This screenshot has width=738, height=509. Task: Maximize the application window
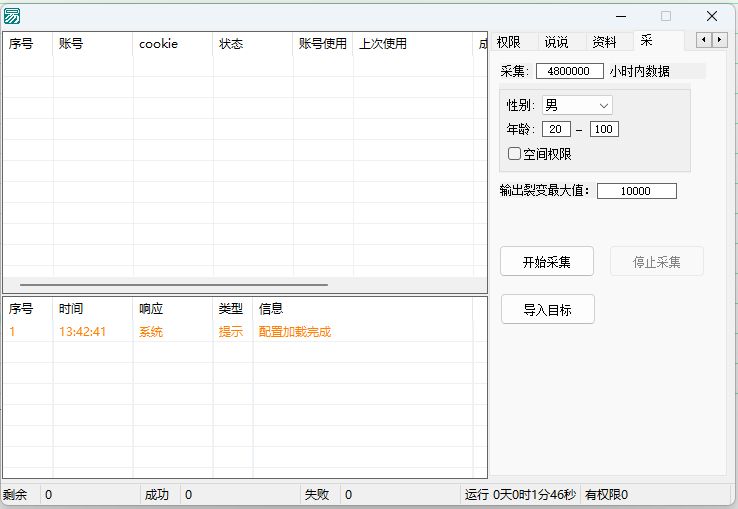(x=666, y=16)
